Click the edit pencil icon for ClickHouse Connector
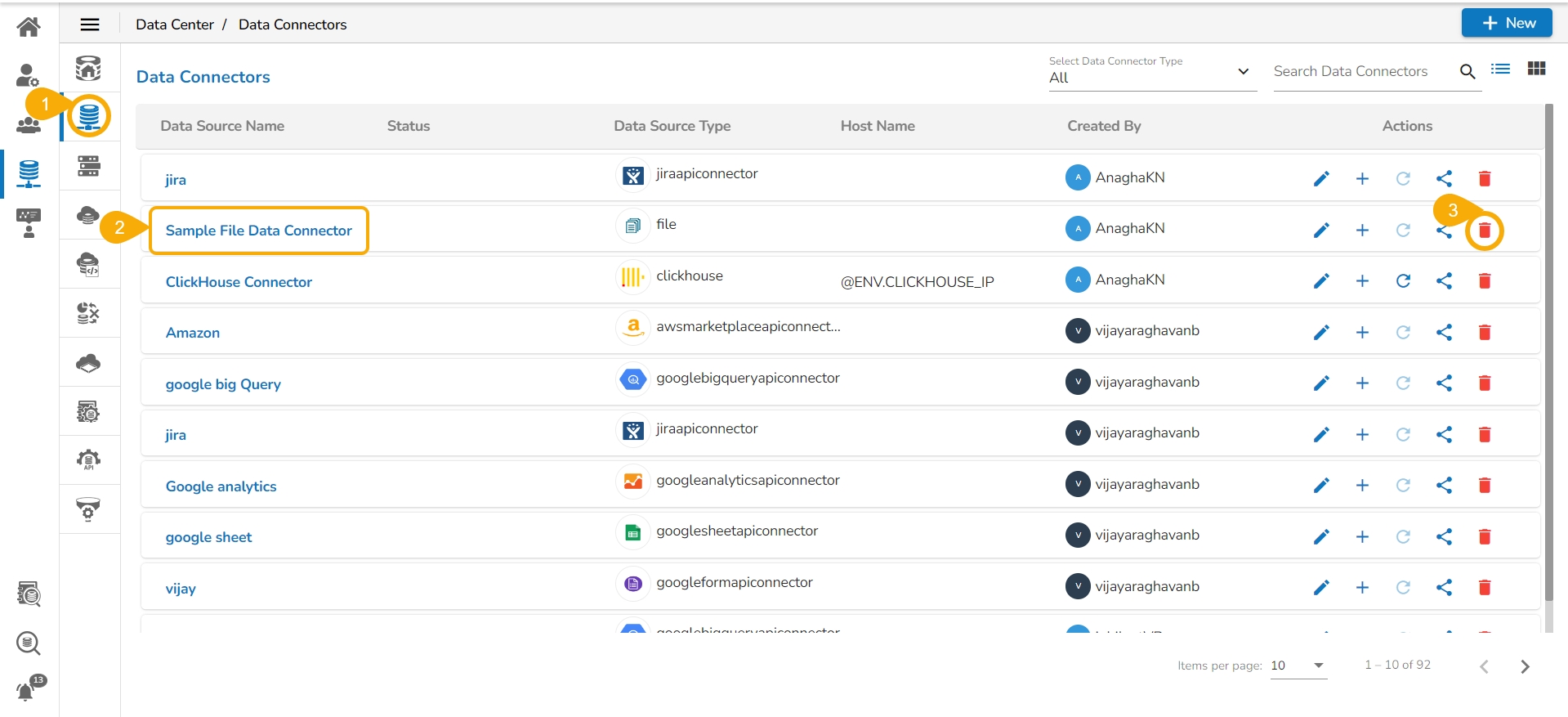1568x717 pixels. (x=1320, y=281)
